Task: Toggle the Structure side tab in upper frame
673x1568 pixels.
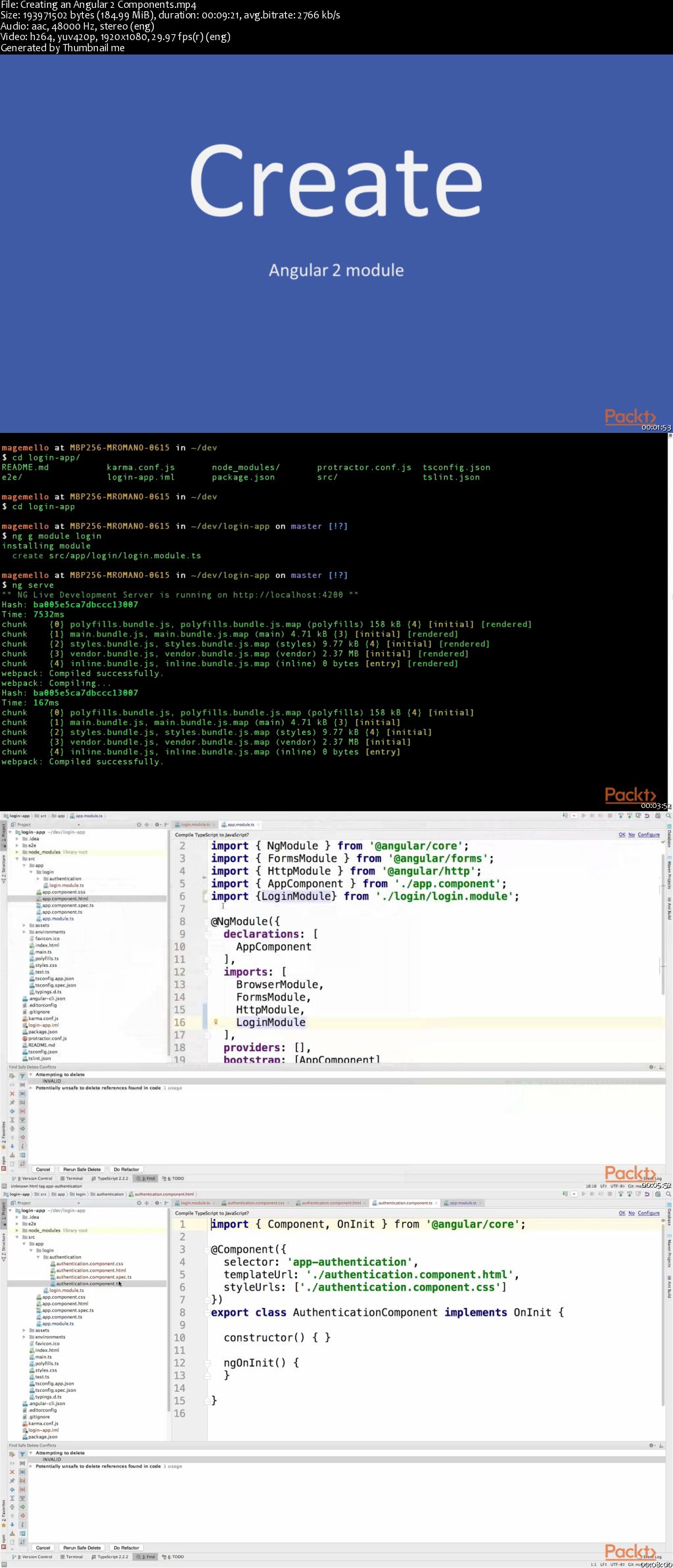Action: coord(3,868)
